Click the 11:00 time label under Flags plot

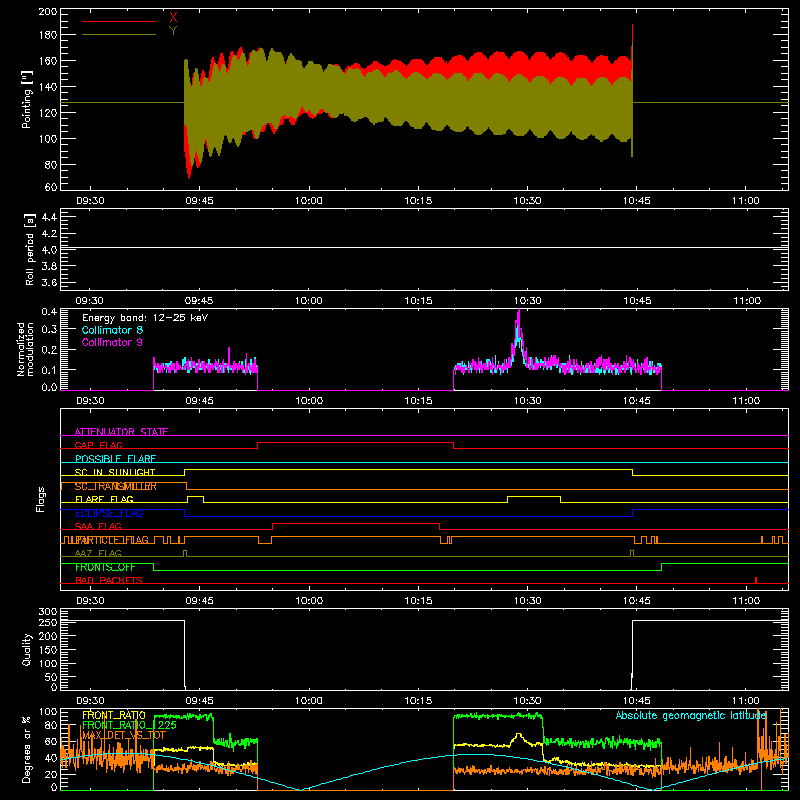coord(746,601)
